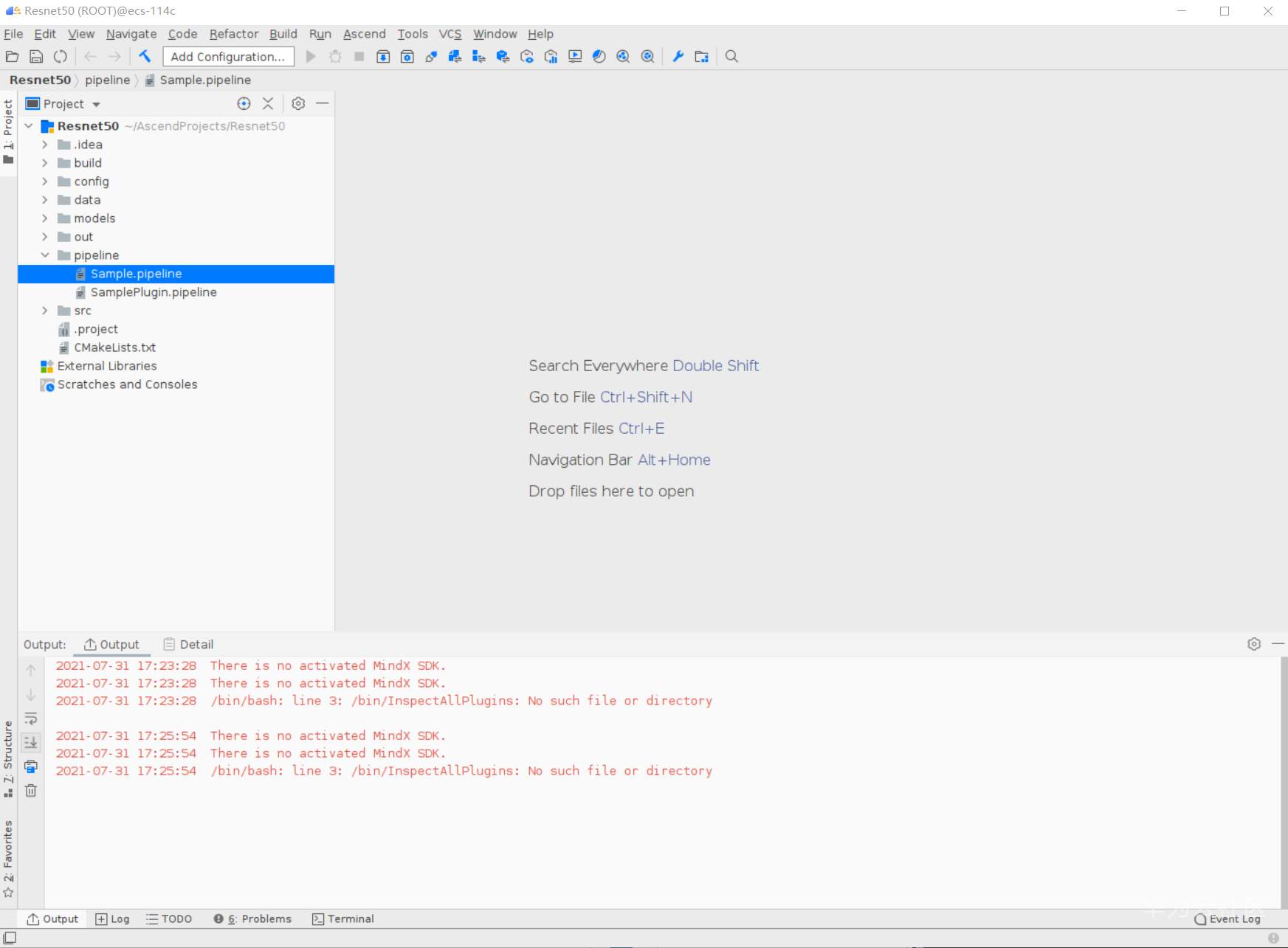Switch to the Detail tab

188,644
